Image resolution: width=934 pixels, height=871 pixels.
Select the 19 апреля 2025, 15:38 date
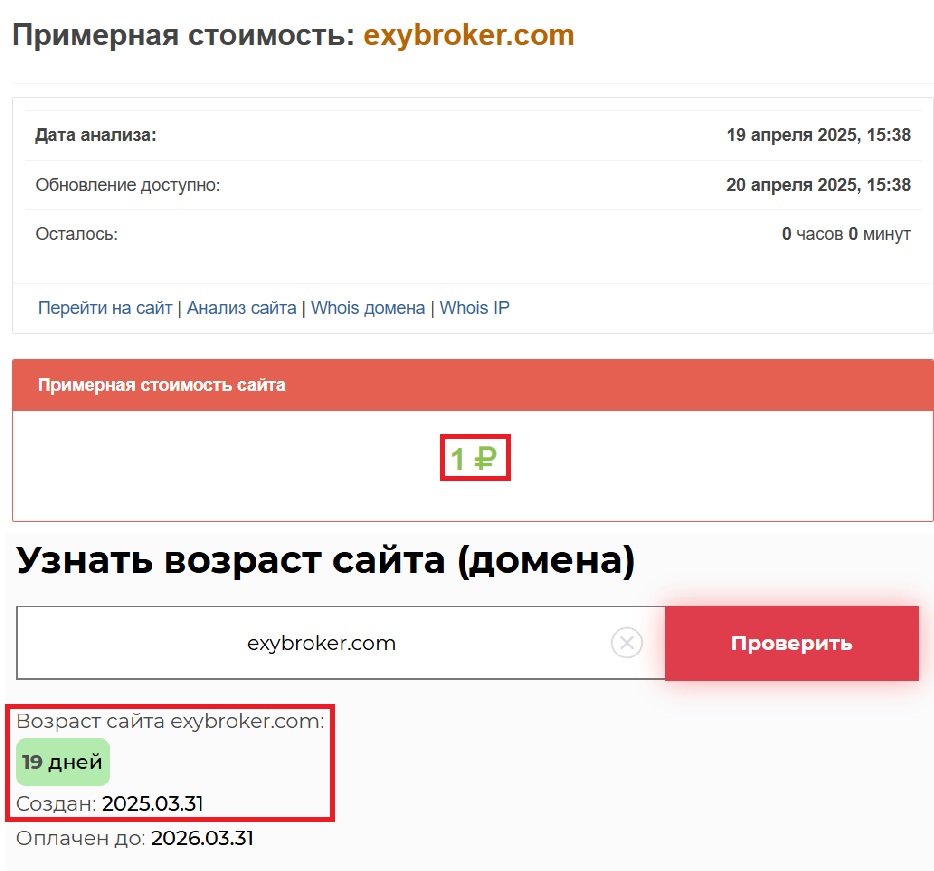818,135
